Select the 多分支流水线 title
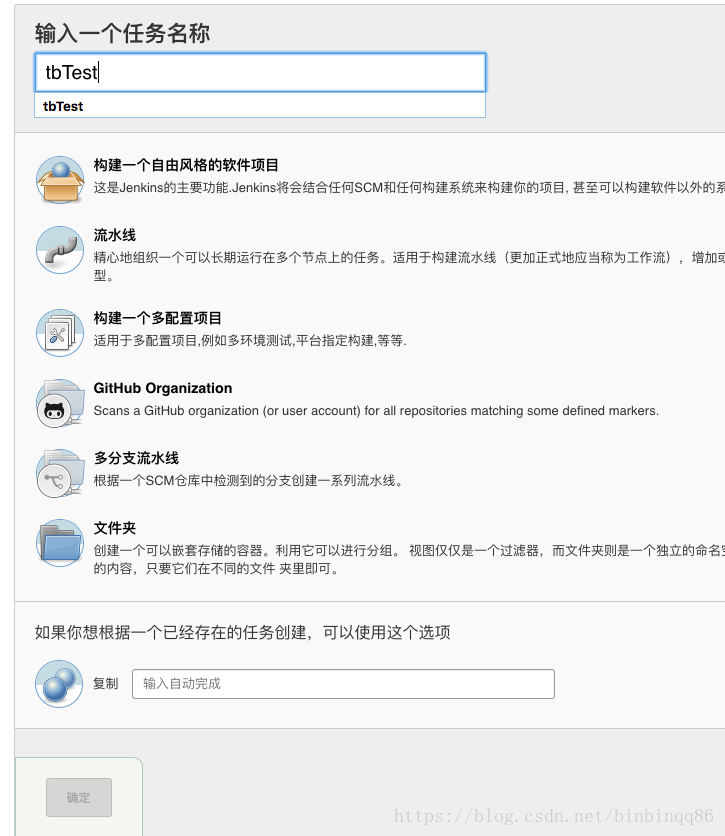Screen dimensions: 725x836 (x=136, y=458)
